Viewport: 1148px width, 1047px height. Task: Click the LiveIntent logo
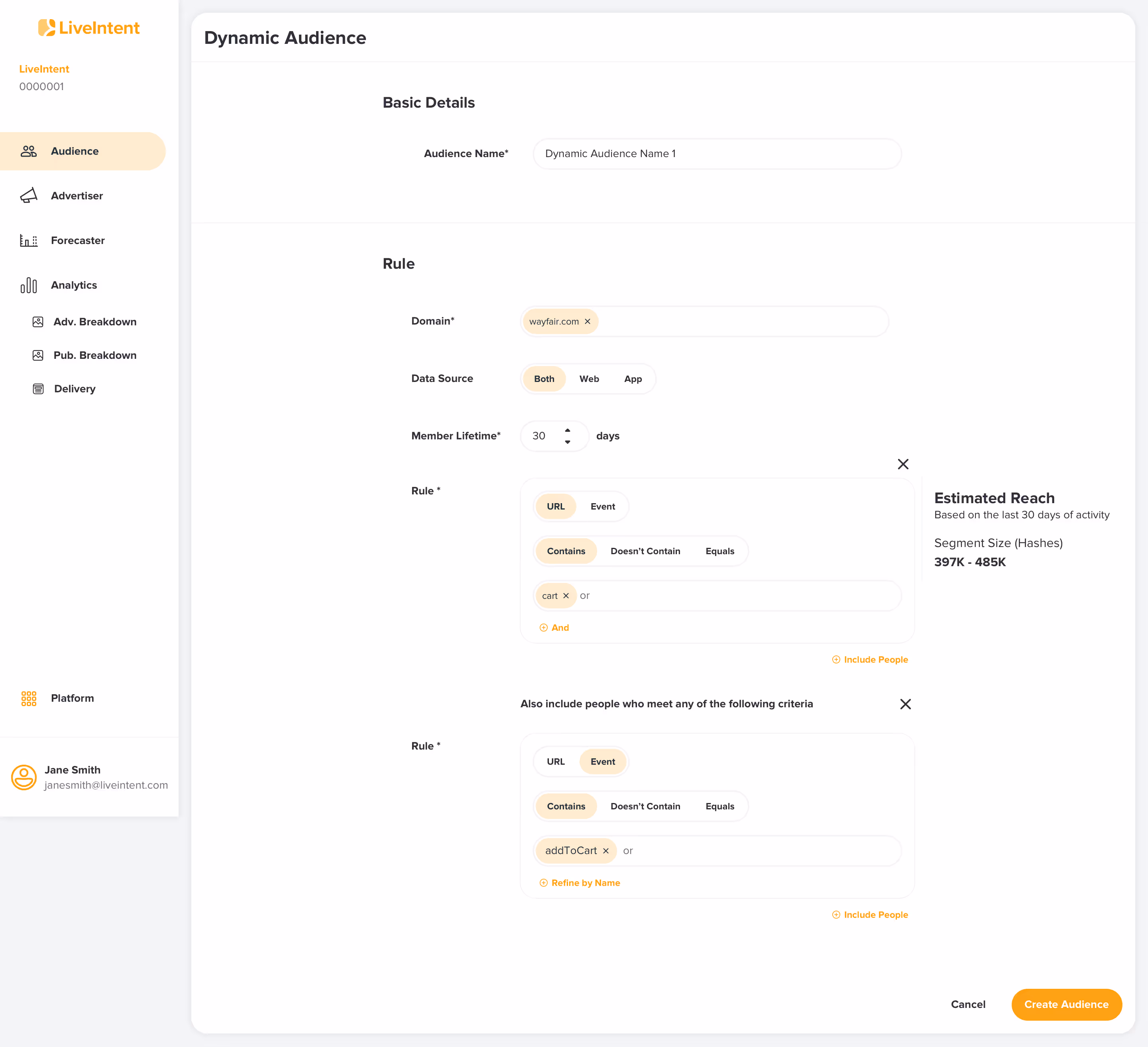point(89,28)
